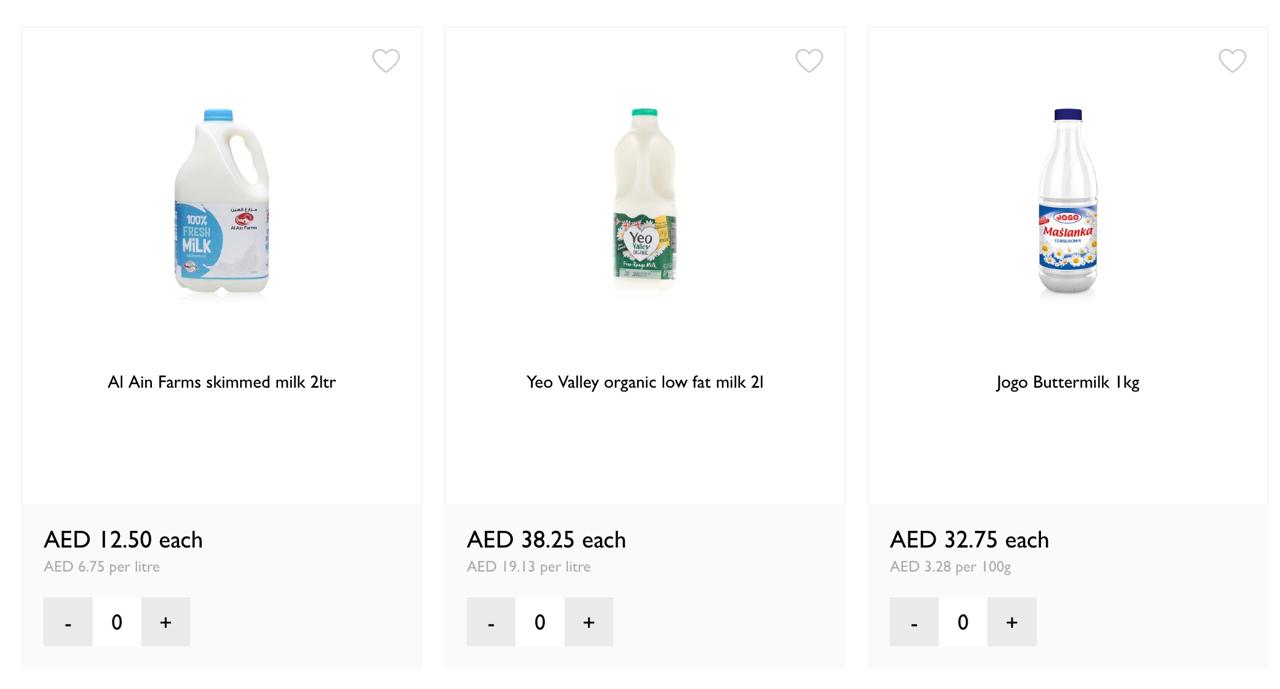The image size is (1280, 689).
Task: Favorite Yeo Valley organic milk heart
Action: [809, 61]
